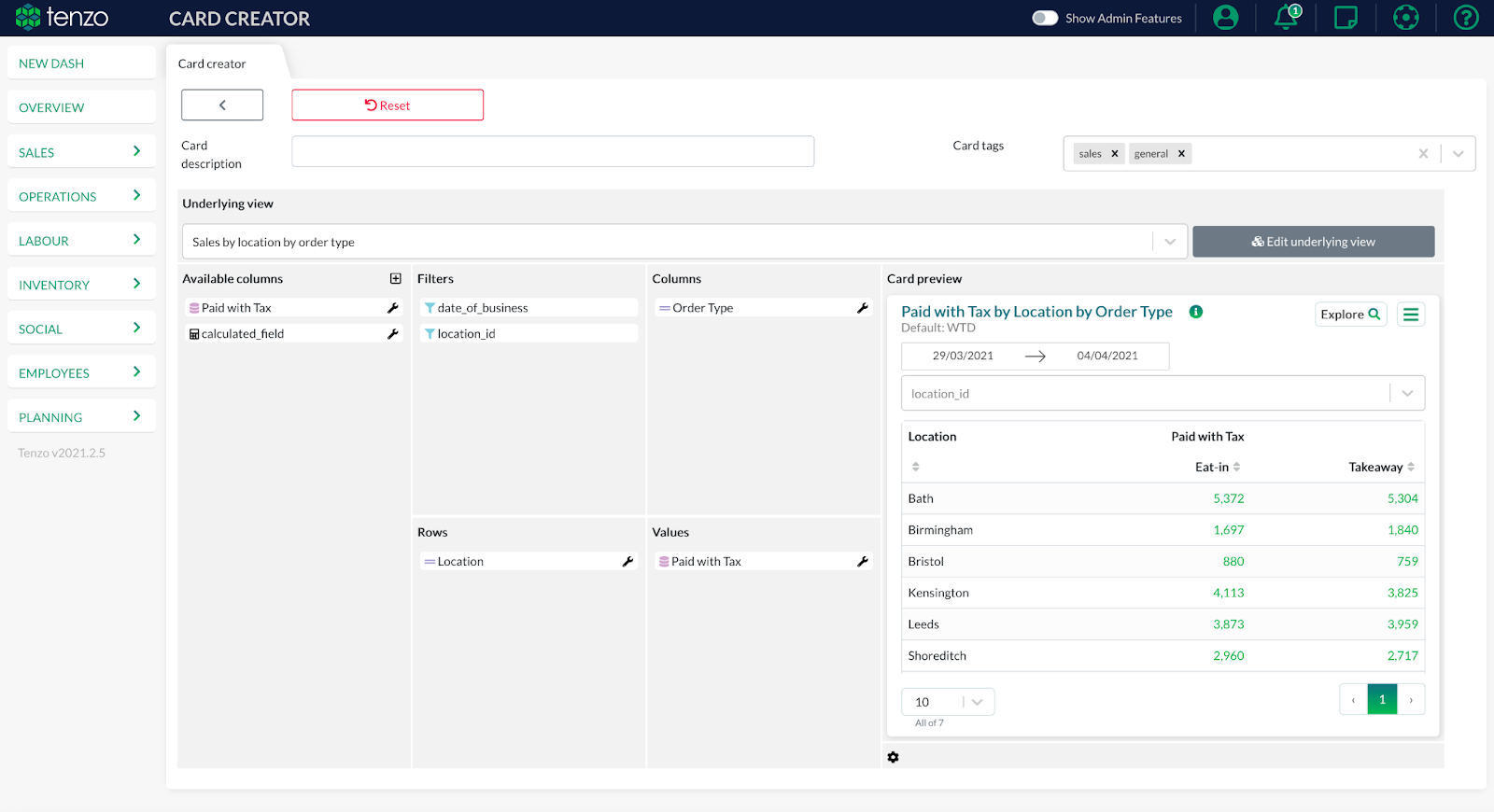Sort by Takeaway column
Viewport: 1494px width, 812px height.
coord(1411,467)
